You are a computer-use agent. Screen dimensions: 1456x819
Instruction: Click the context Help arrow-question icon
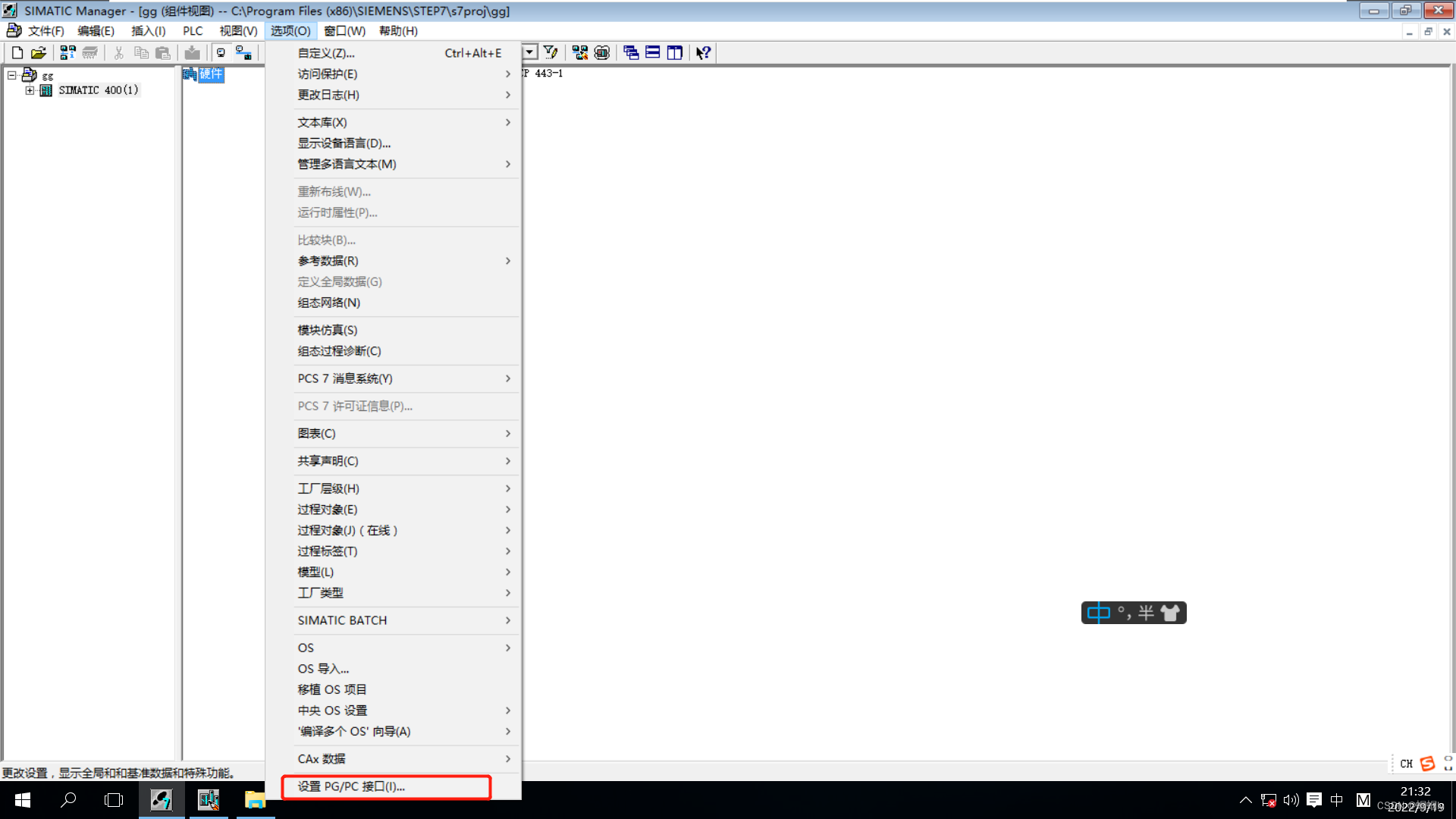(x=704, y=52)
